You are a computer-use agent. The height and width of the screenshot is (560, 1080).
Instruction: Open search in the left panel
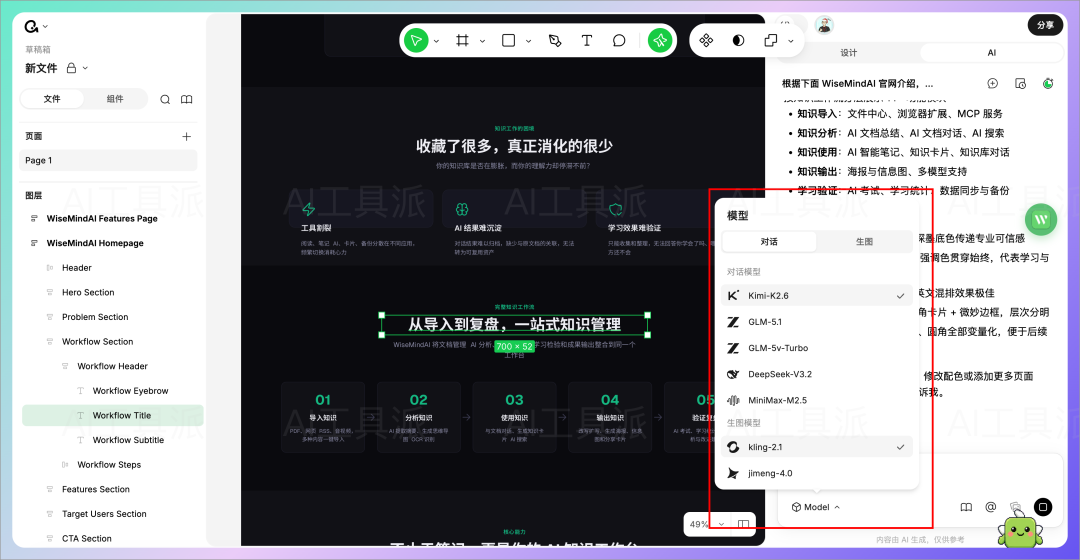165,99
